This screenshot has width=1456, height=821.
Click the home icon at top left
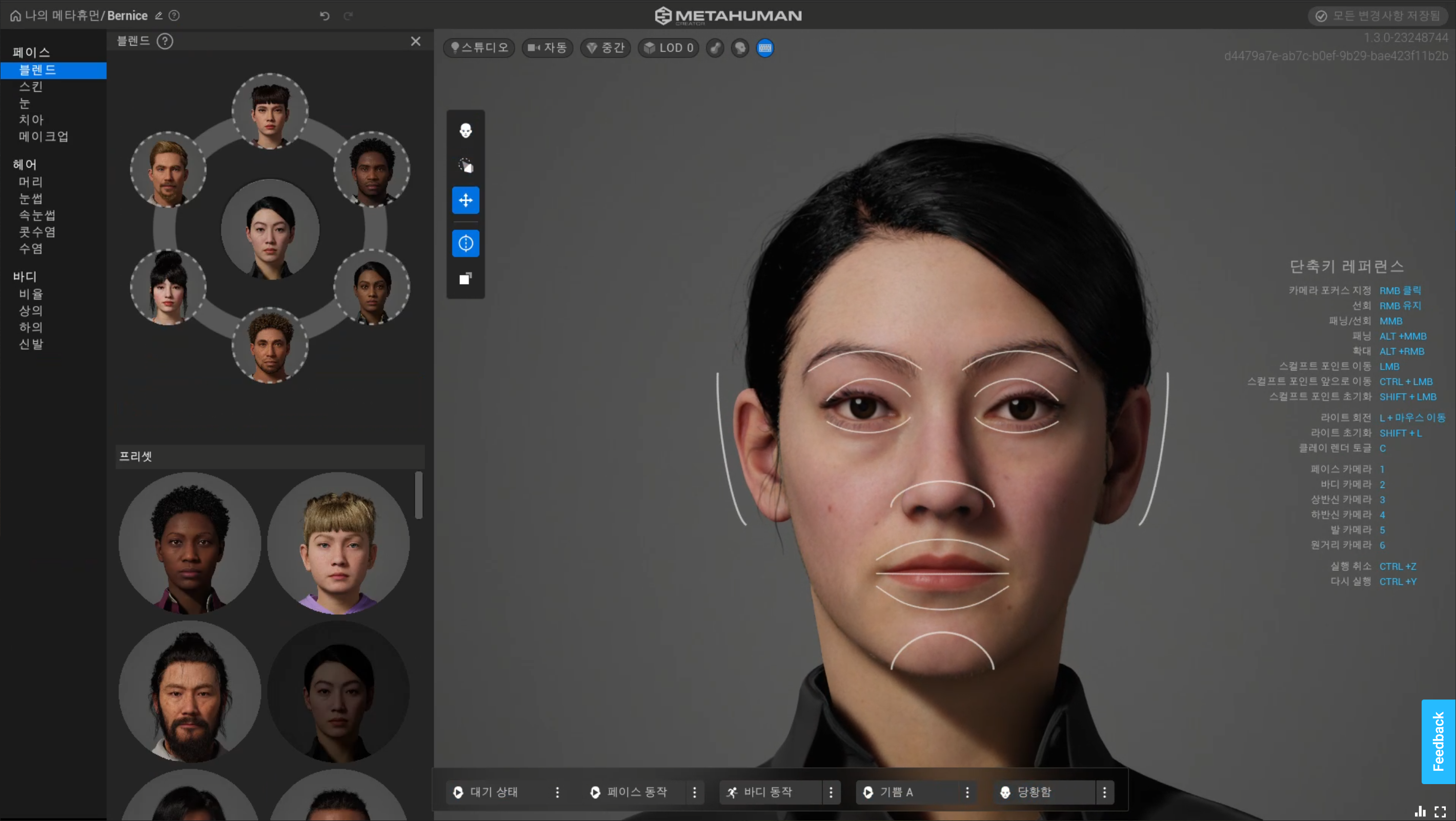[15, 16]
